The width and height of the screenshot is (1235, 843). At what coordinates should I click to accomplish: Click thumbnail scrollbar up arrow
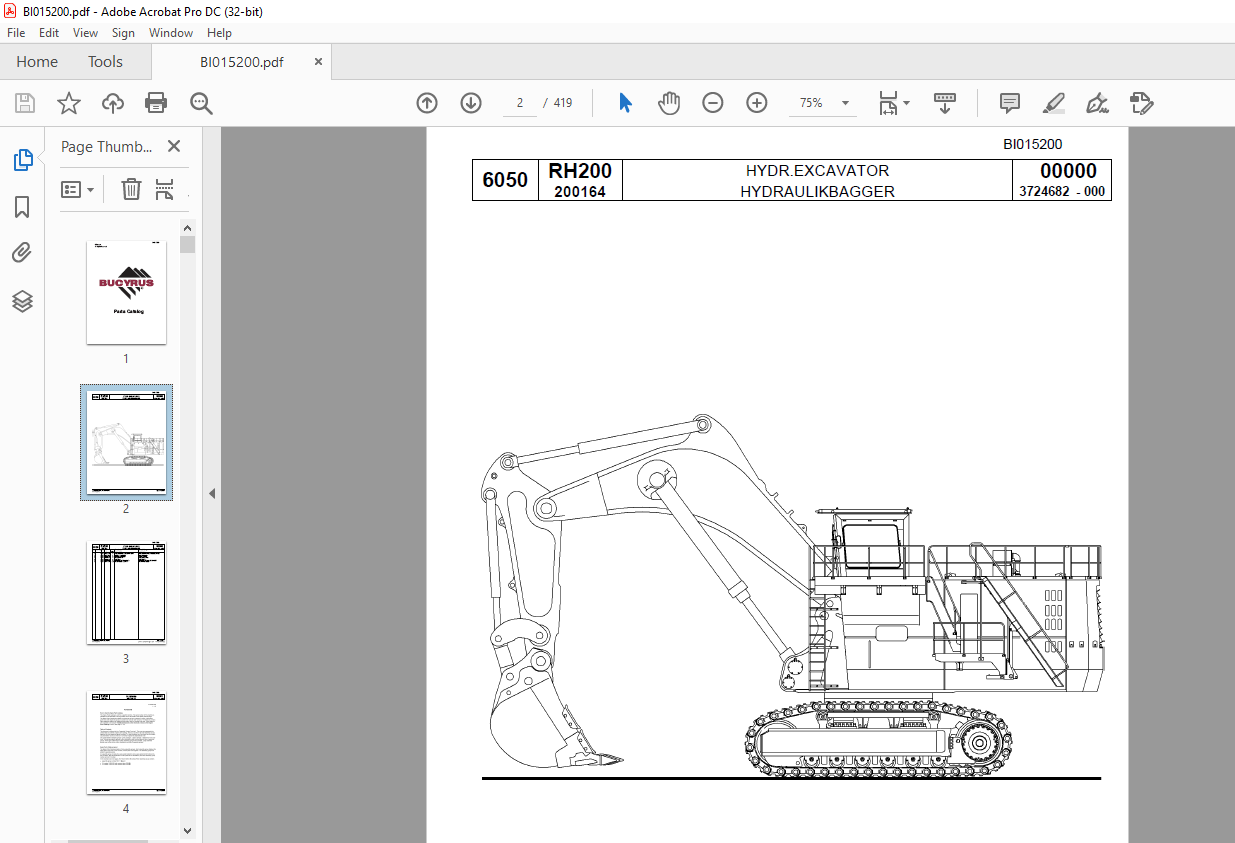187,228
